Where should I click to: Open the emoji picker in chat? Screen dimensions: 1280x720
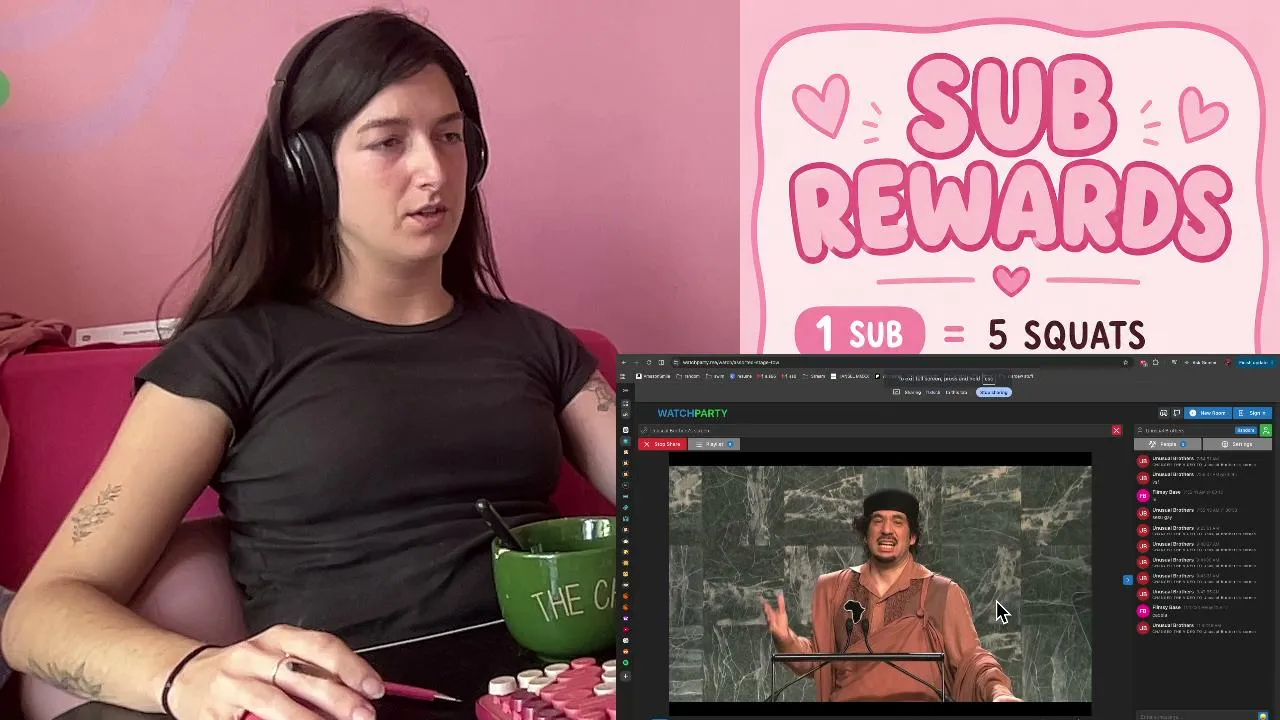(x=1264, y=715)
